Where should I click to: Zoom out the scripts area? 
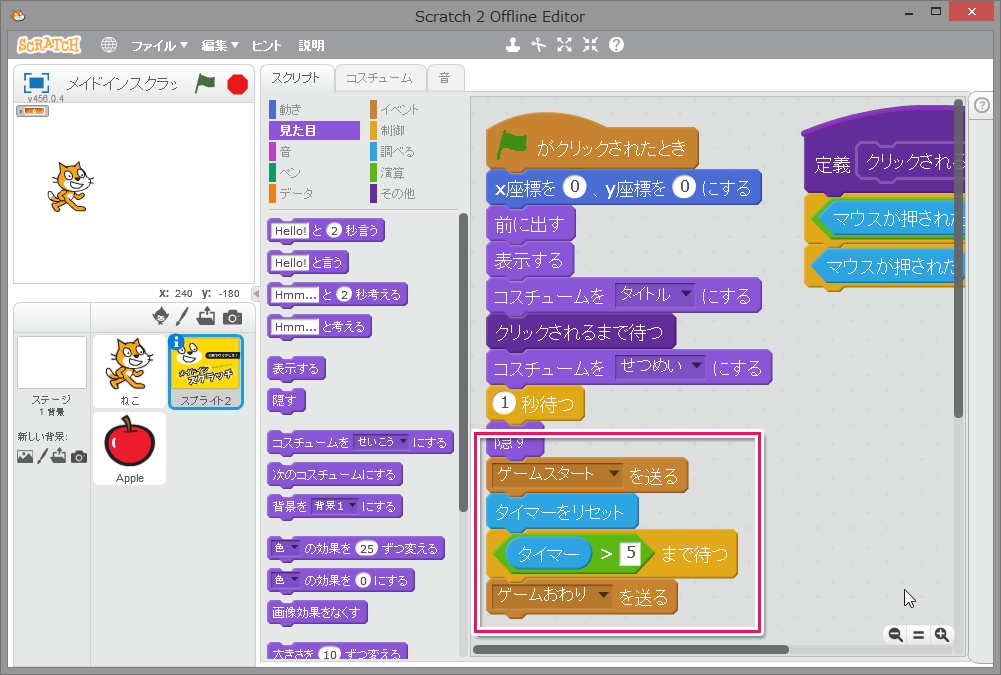click(x=896, y=634)
